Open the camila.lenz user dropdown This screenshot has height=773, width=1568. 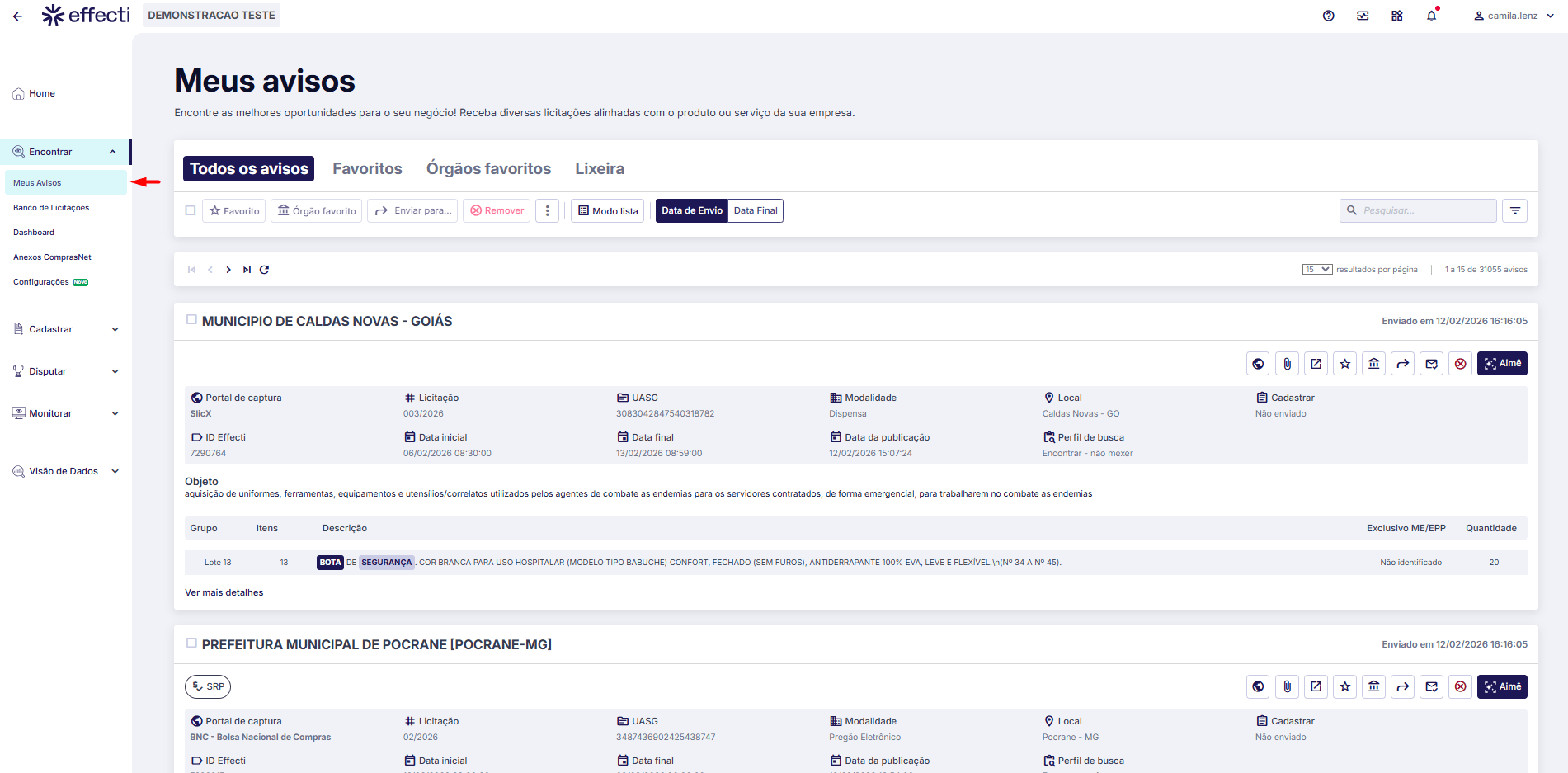click(1514, 16)
